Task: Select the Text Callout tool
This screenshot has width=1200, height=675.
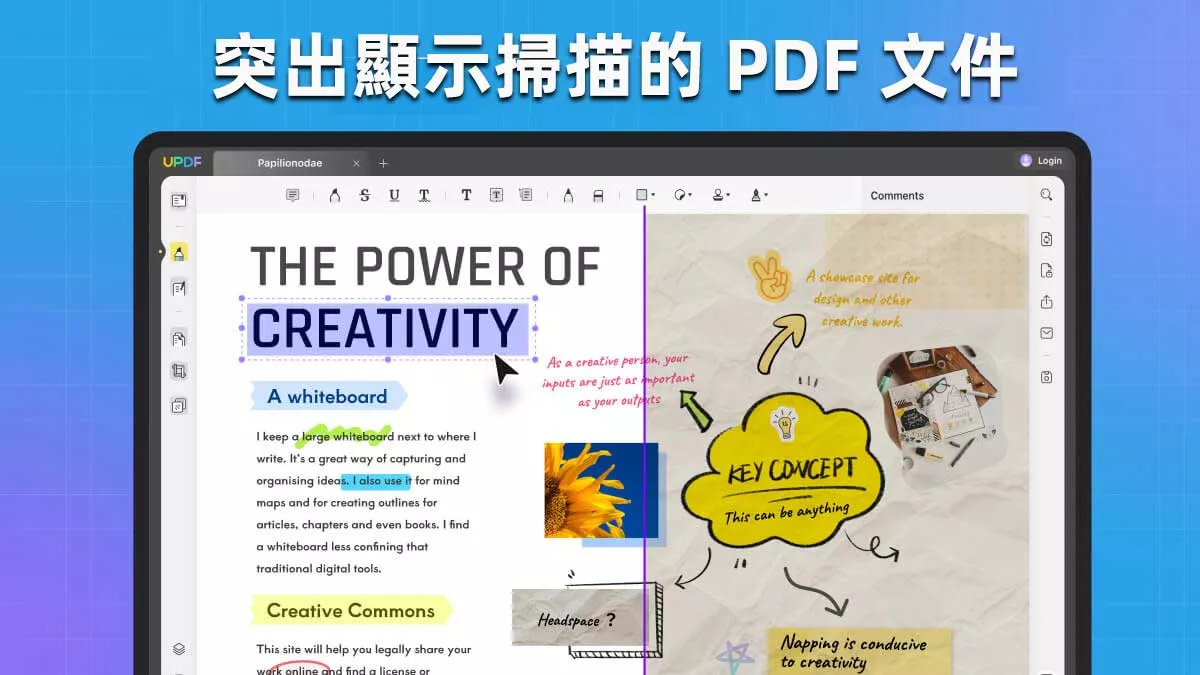Action: 526,196
